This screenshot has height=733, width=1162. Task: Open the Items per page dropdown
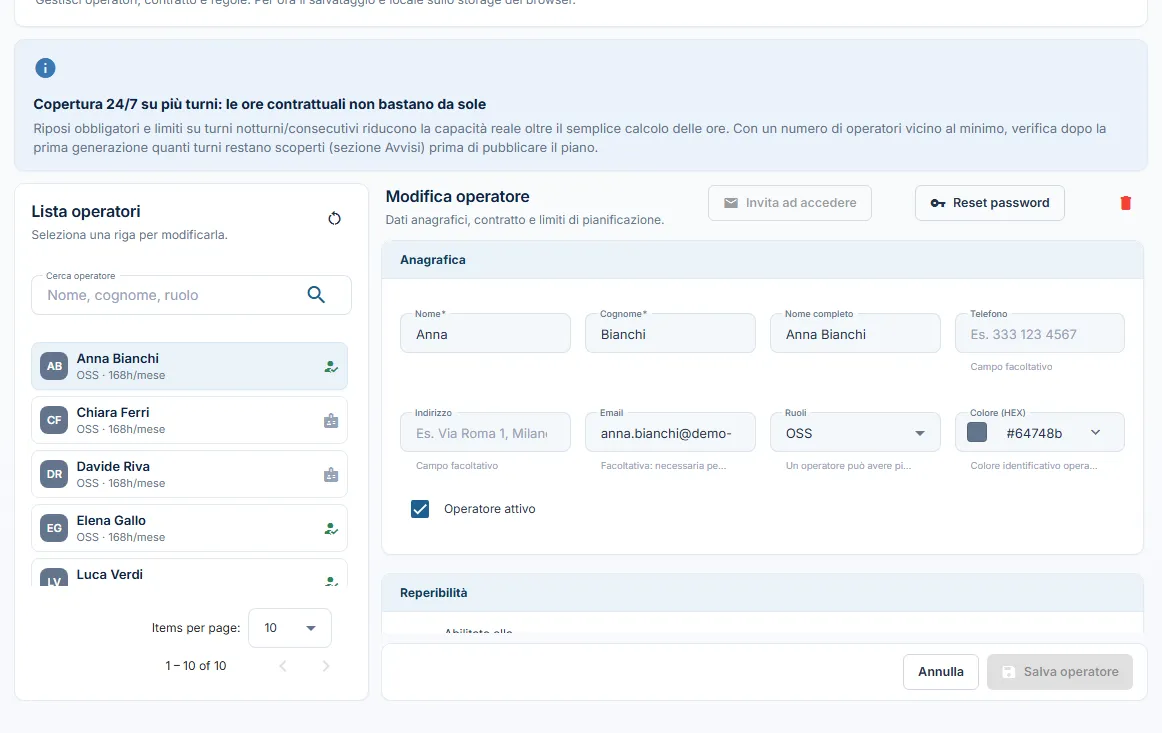(290, 628)
